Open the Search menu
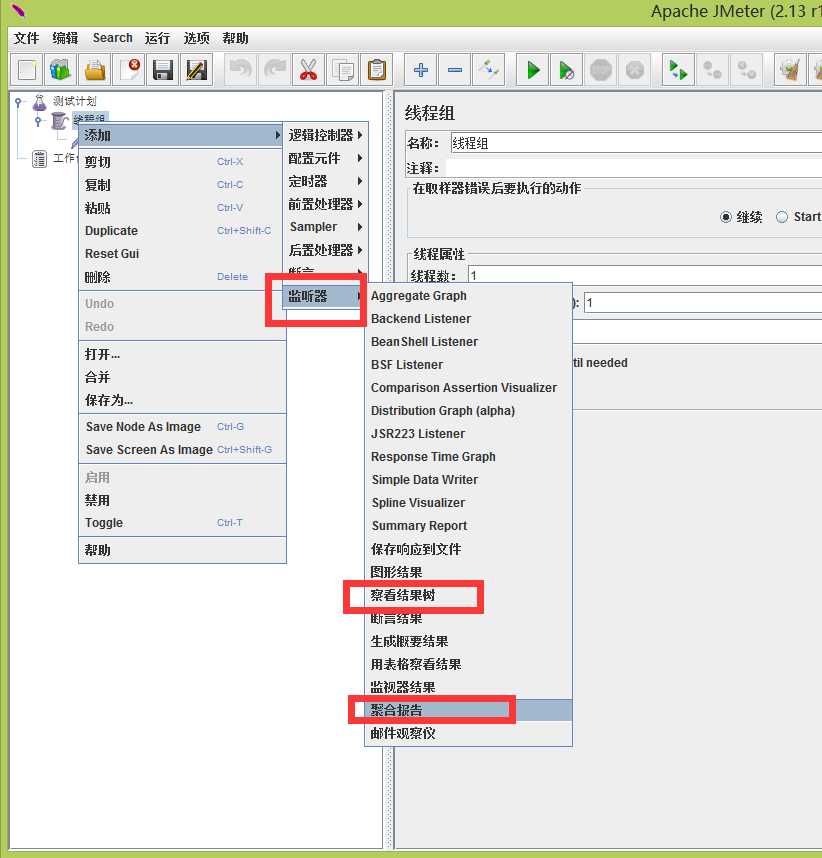Image resolution: width=822 pixels, height=858 pixels. point(113,38)
